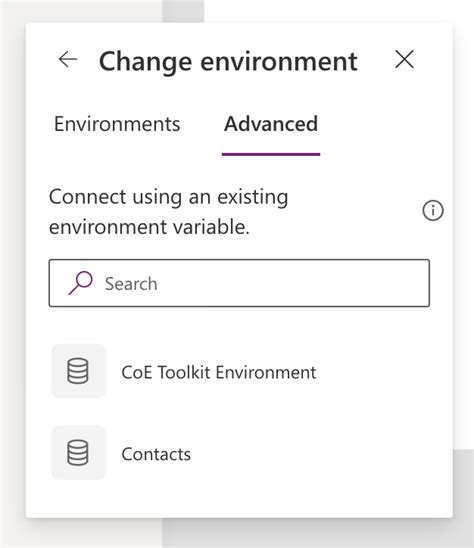Screen dimensions: 474x548
Task: Click the CoE Toolkit Environment database icon
Action: pos(79,371)
